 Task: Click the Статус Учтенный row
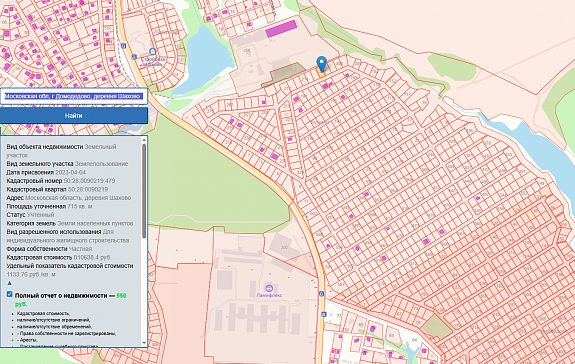click(x=30, y=215)
